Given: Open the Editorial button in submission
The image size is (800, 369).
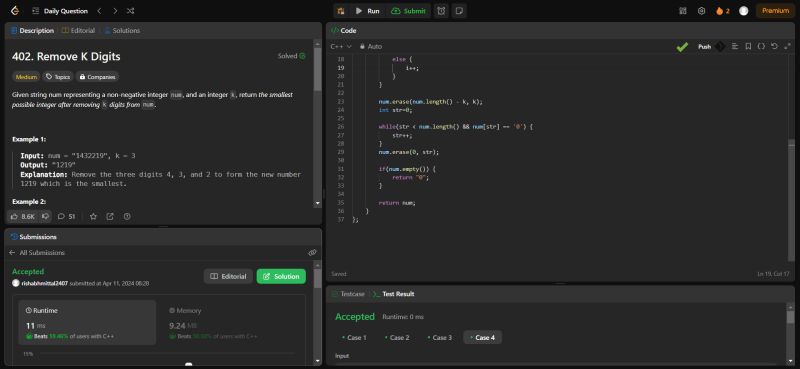Looking at the screenshot, I should pos(228,276).
